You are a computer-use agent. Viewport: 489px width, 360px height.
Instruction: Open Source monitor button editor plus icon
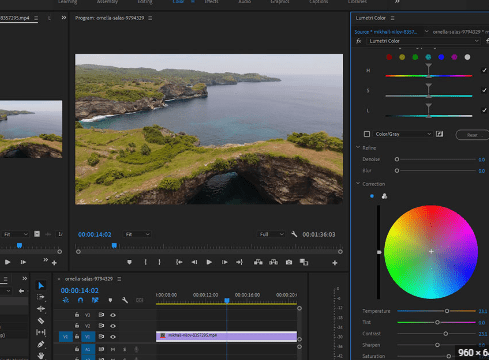click(x=54, y=263)
